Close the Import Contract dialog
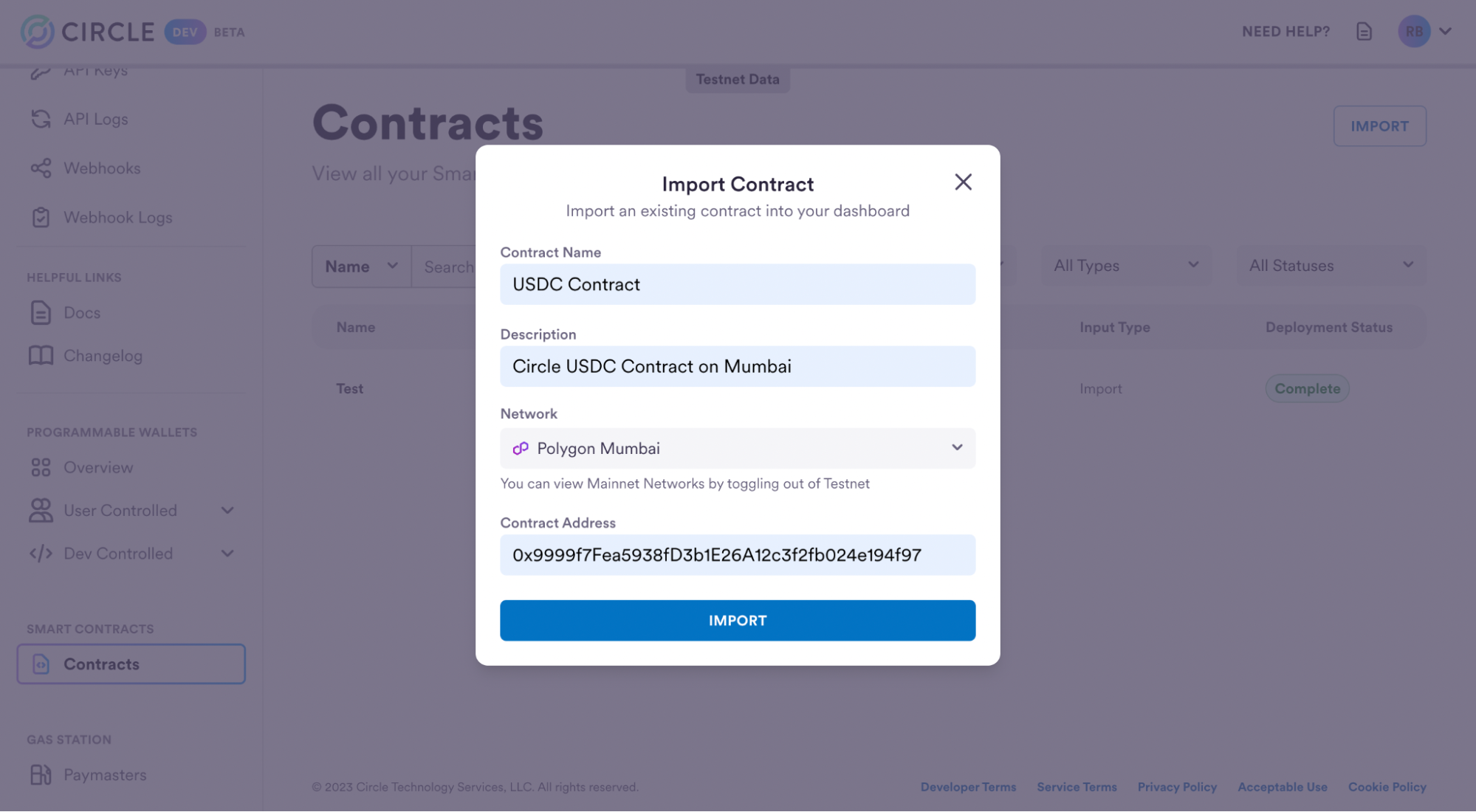The height and width of the screenshot is (812, 1476). (963, 182)
